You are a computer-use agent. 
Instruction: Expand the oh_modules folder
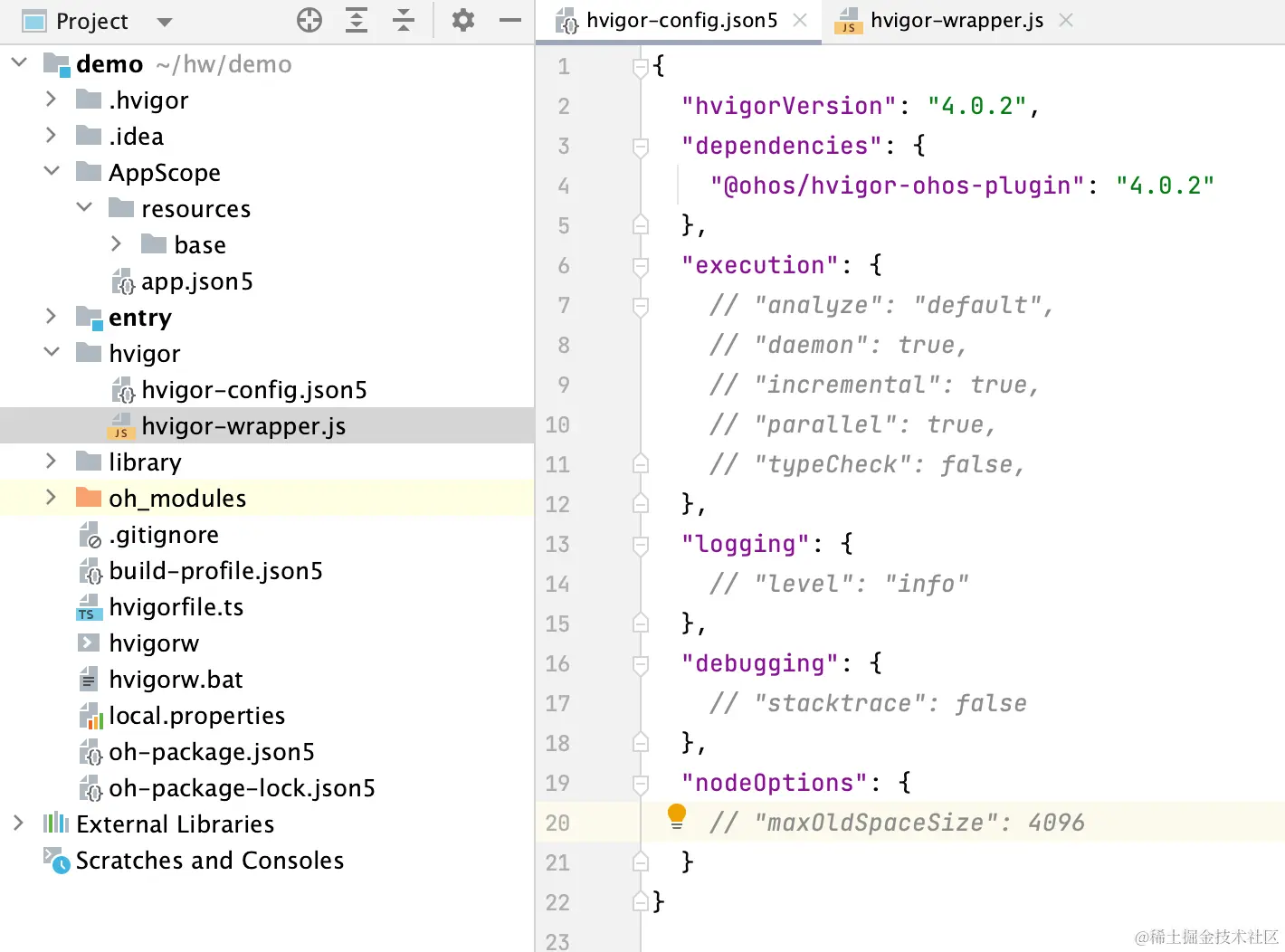point(51,497)
